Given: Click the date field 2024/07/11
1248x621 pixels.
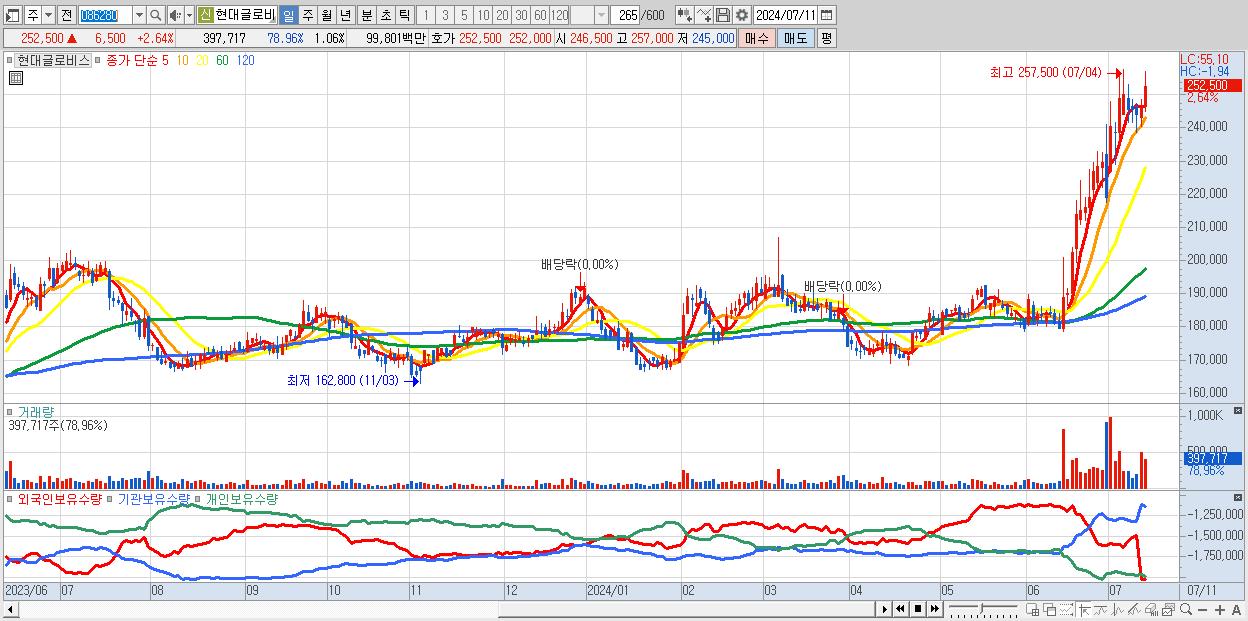Looking at the screenshot, I should (x=786, y=15).
